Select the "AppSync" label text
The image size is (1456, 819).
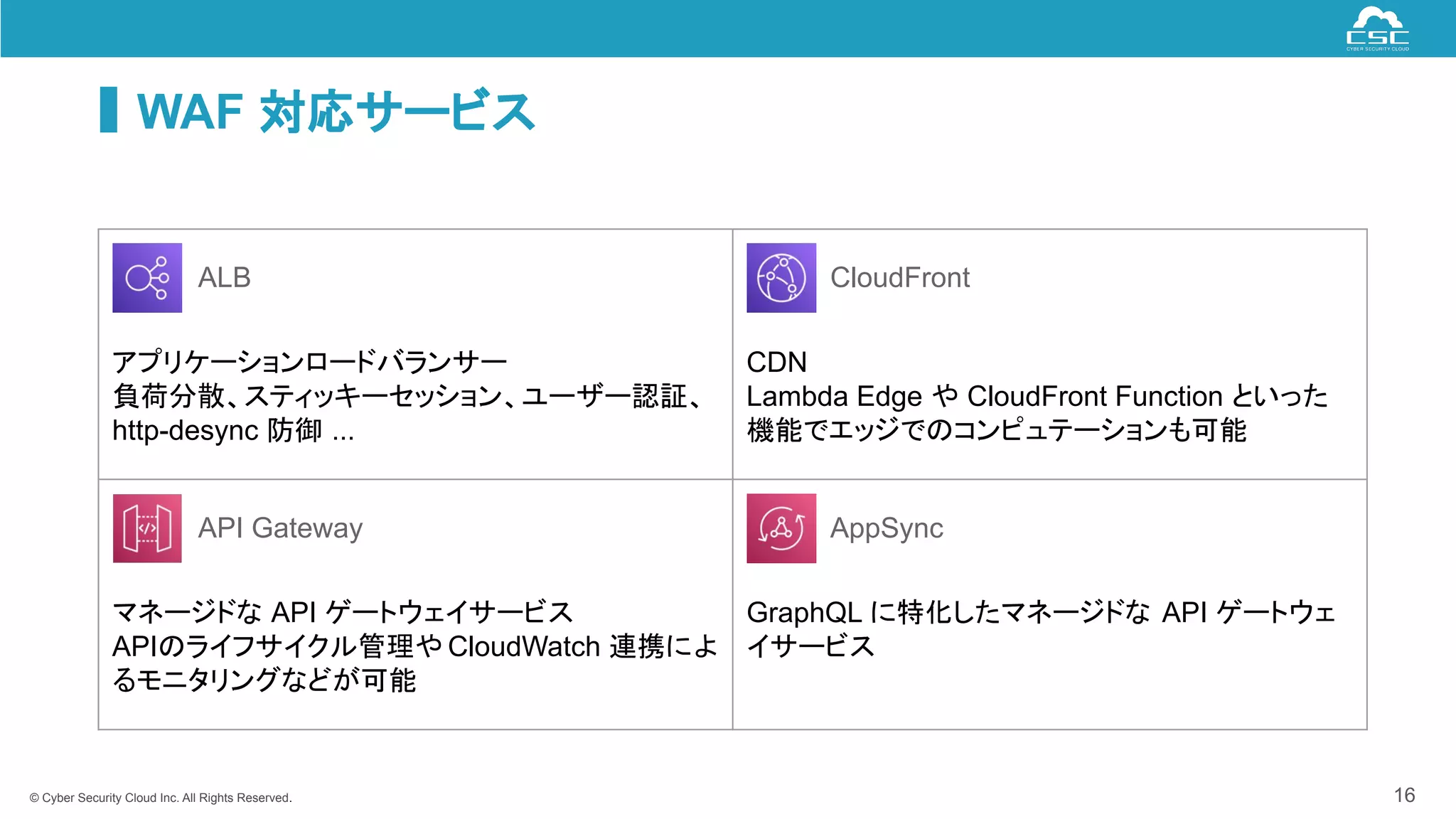click(887, 528)
